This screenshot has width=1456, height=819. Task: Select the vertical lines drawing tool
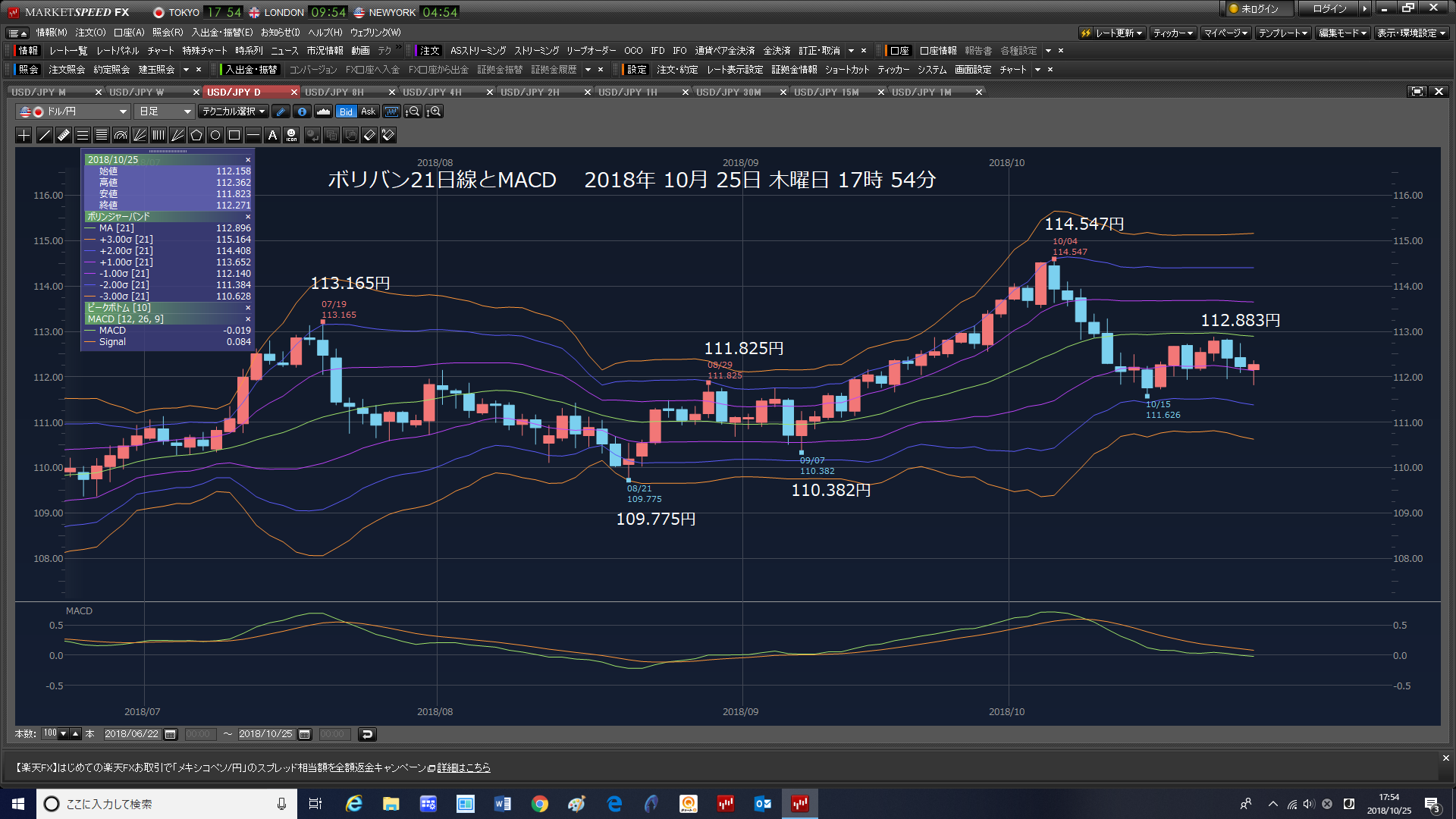click(158, 135)
